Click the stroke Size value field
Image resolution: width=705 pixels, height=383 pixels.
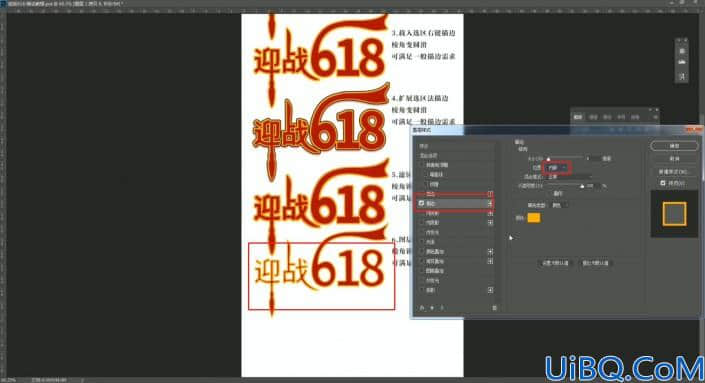tap(592, 158)
